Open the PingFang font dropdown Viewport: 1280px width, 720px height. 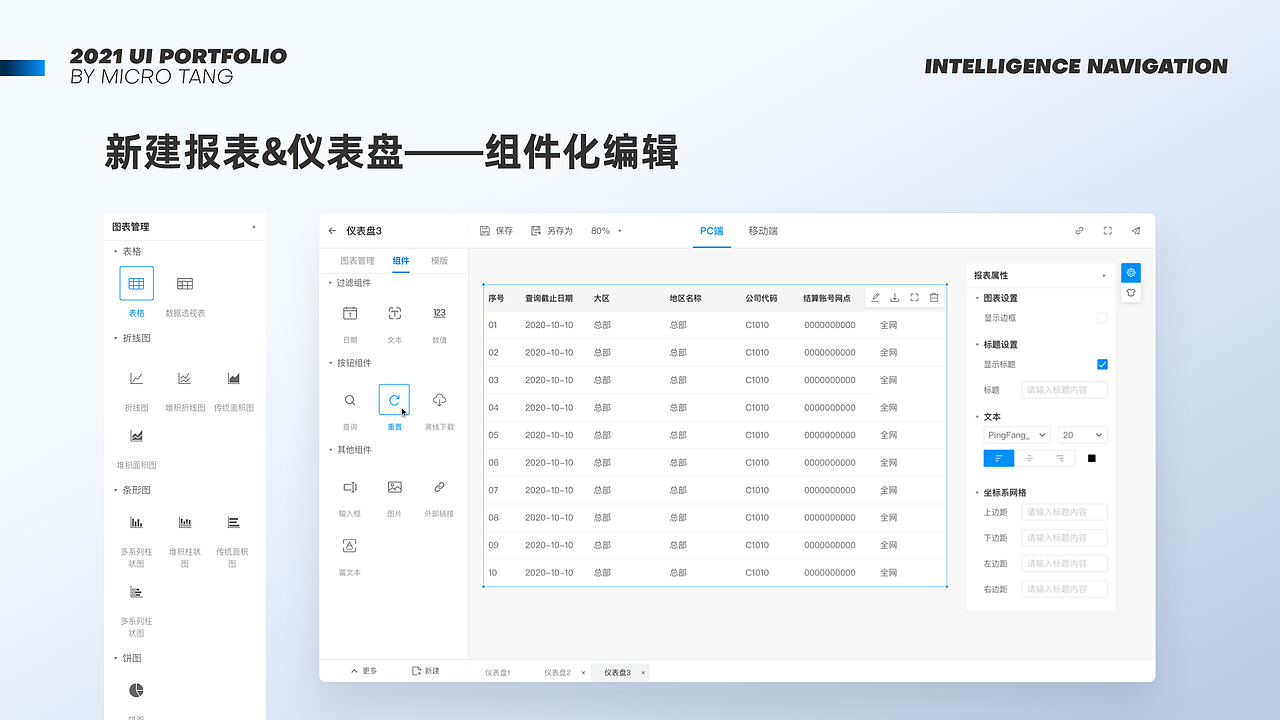point(1016,435)
